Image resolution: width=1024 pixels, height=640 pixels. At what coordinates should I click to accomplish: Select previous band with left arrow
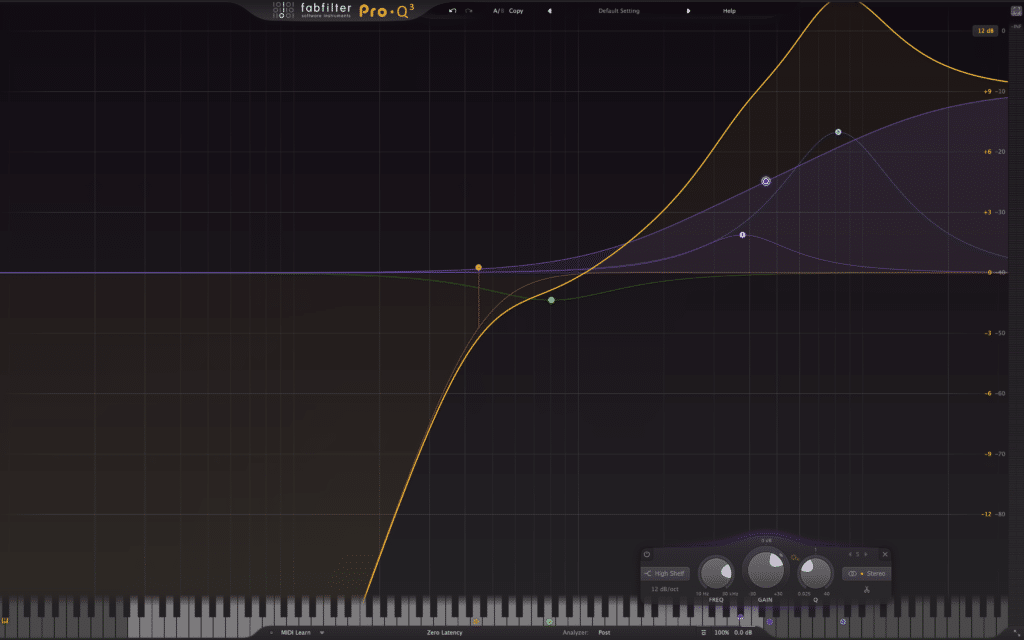point(850,554)
